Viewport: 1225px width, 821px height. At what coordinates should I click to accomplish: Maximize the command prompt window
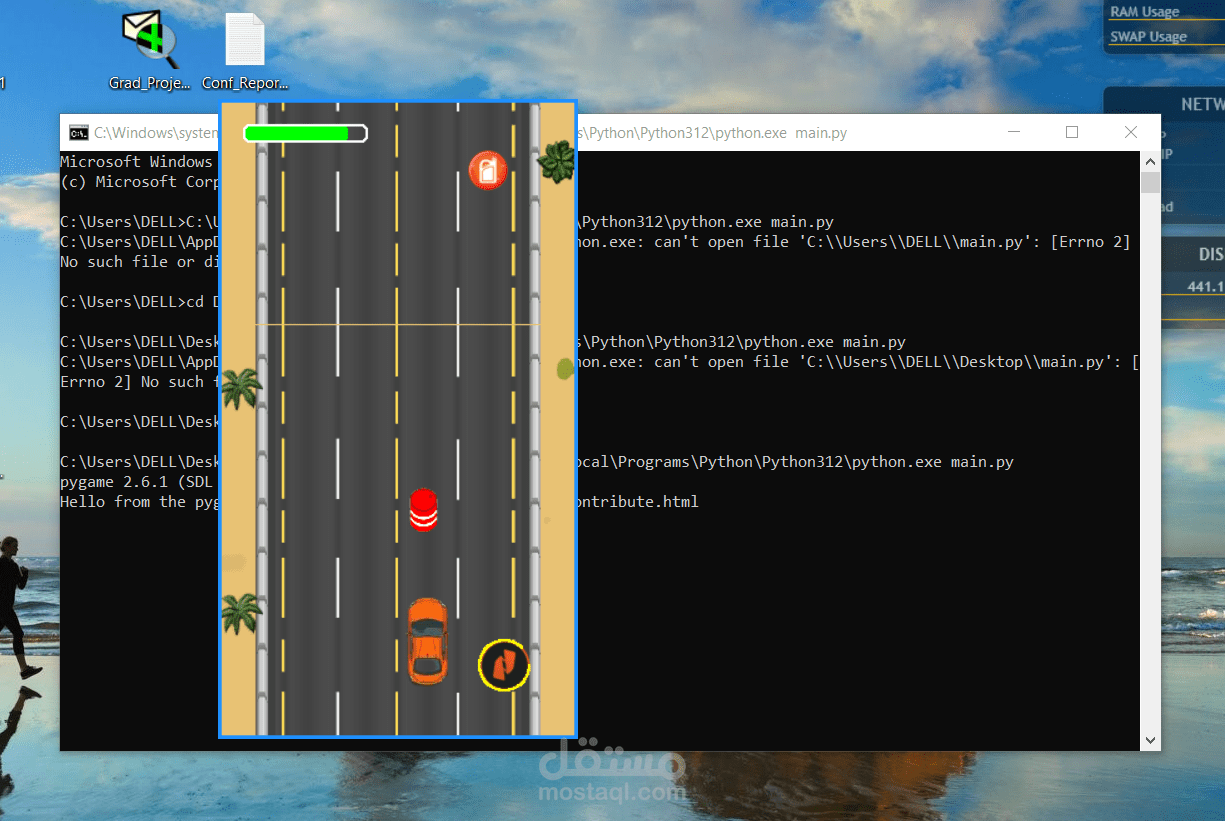coord(1072,132)
